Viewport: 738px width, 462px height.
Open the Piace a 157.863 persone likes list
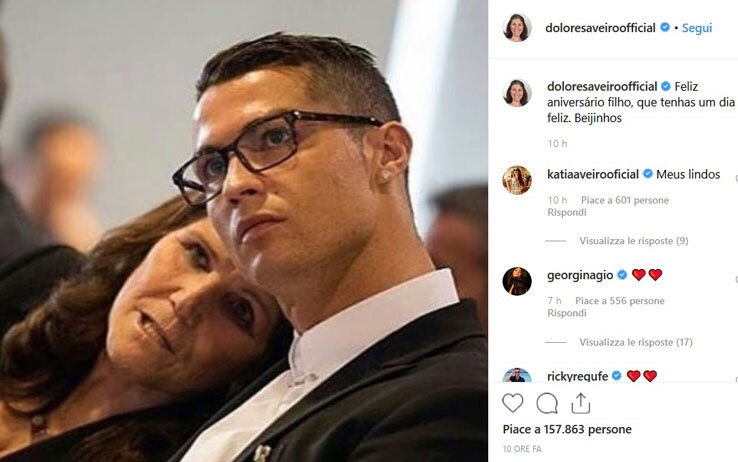coord(567,429)
